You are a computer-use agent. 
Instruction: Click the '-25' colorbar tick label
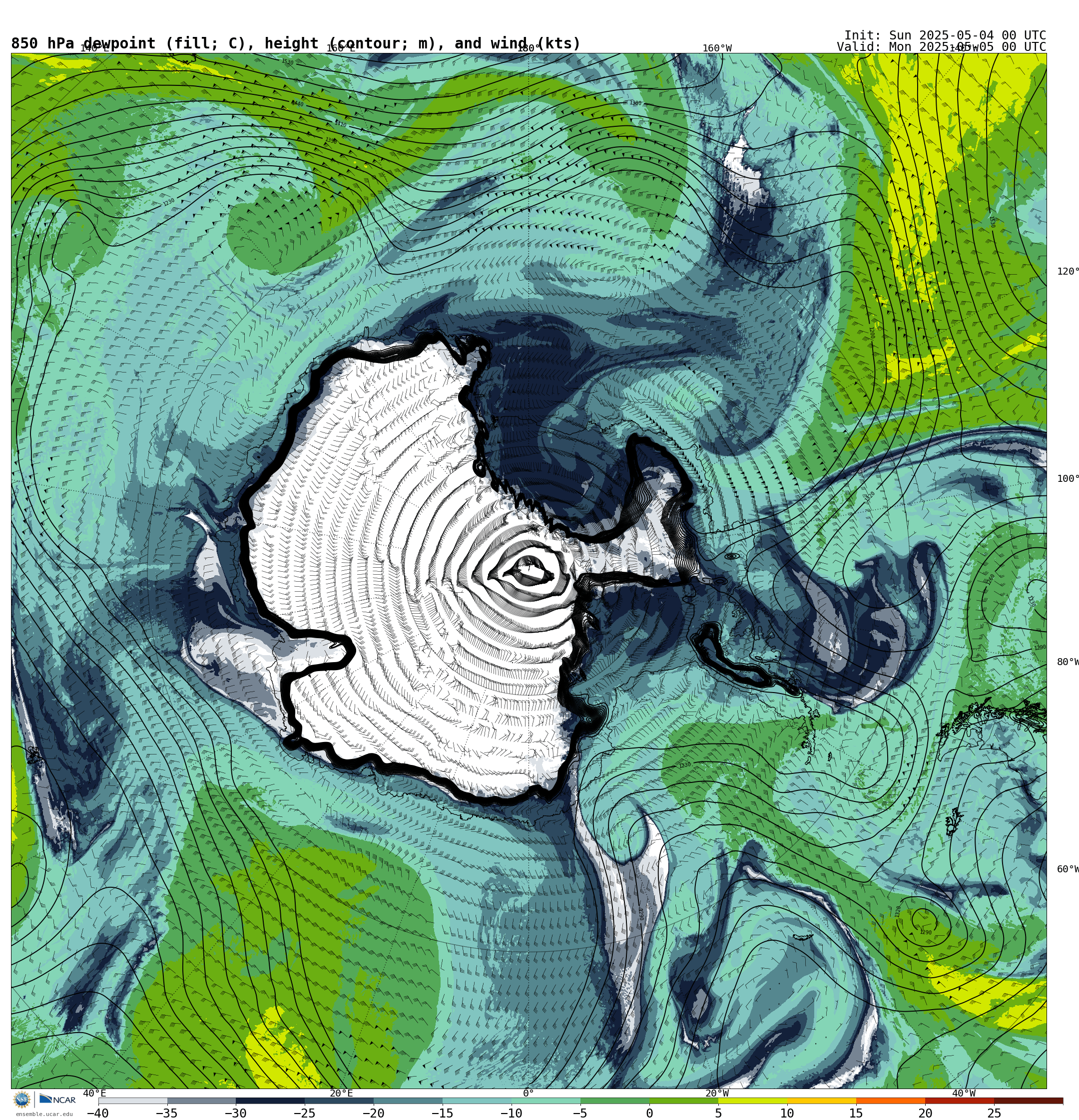[x=304, y=1113]
